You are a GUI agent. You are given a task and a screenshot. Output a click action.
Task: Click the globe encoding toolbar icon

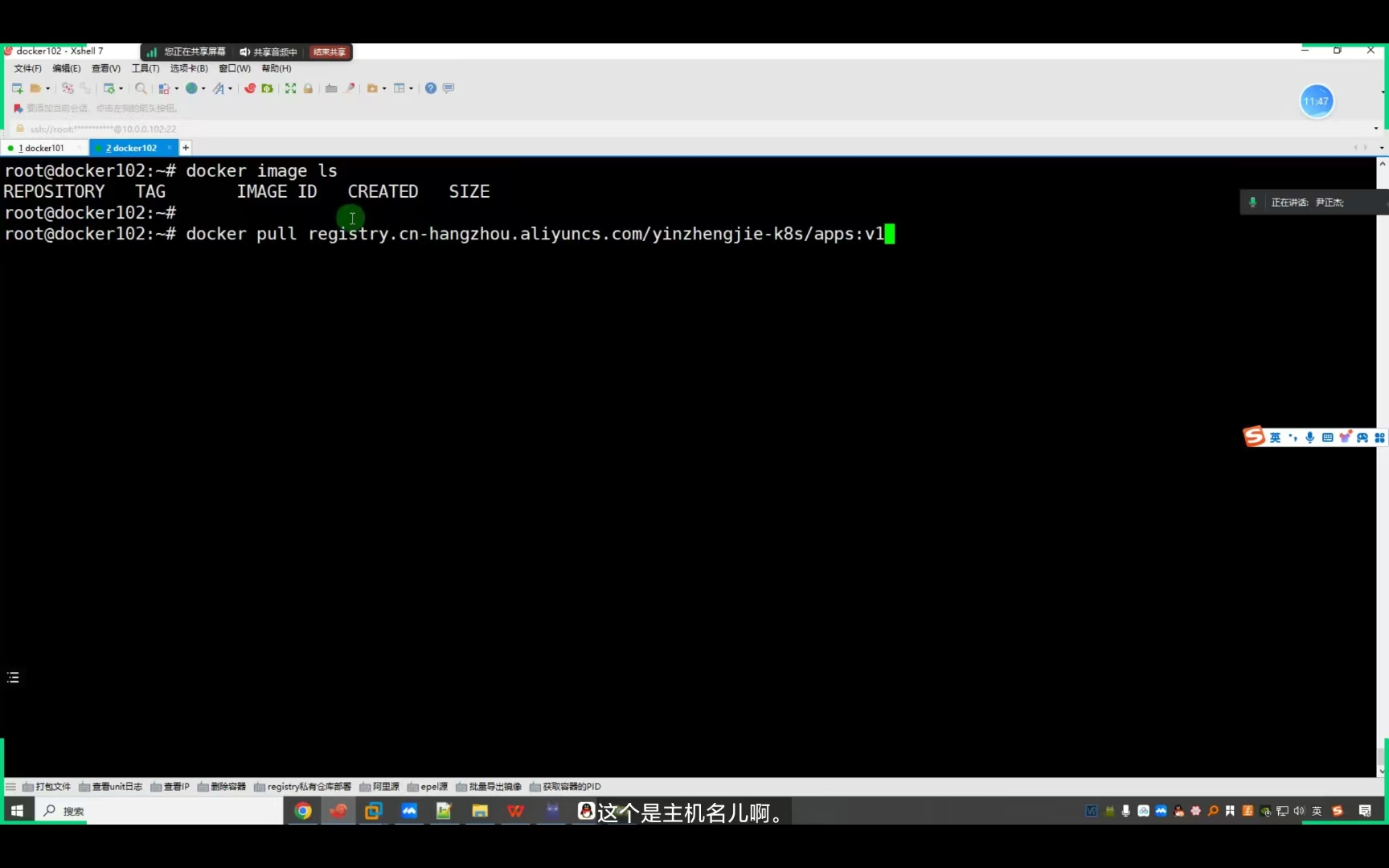pyautogui.click(x=191, y=88)
